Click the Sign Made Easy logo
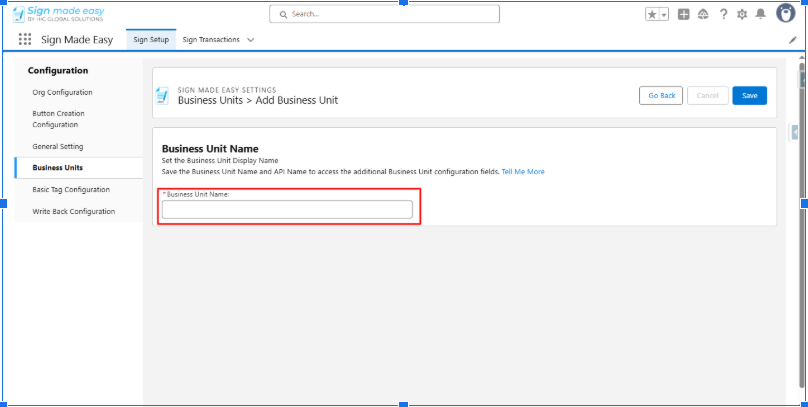Screen dimensions: 808x407 (x=58, y=13)
